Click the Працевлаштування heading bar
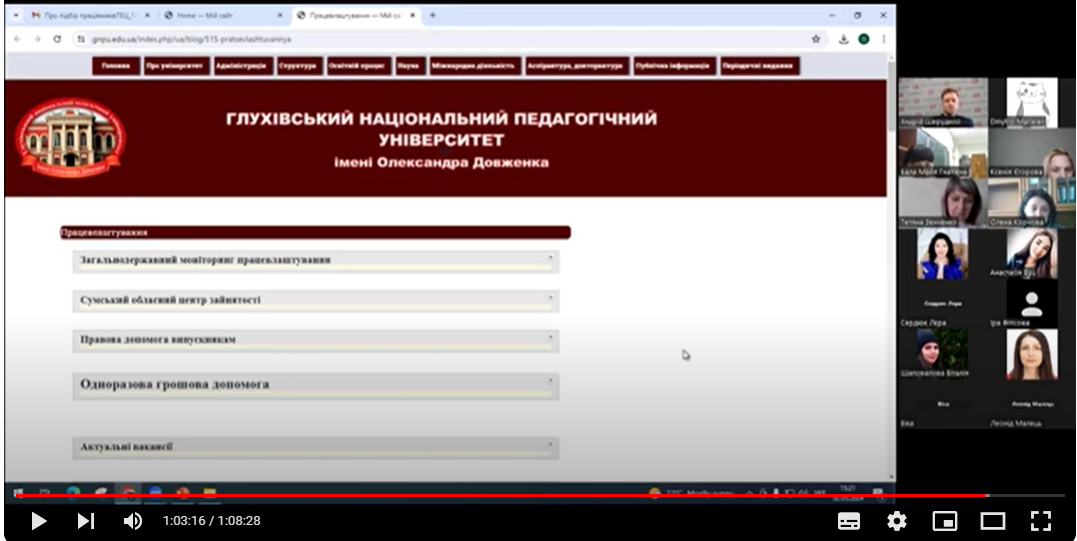 [315, 233]
